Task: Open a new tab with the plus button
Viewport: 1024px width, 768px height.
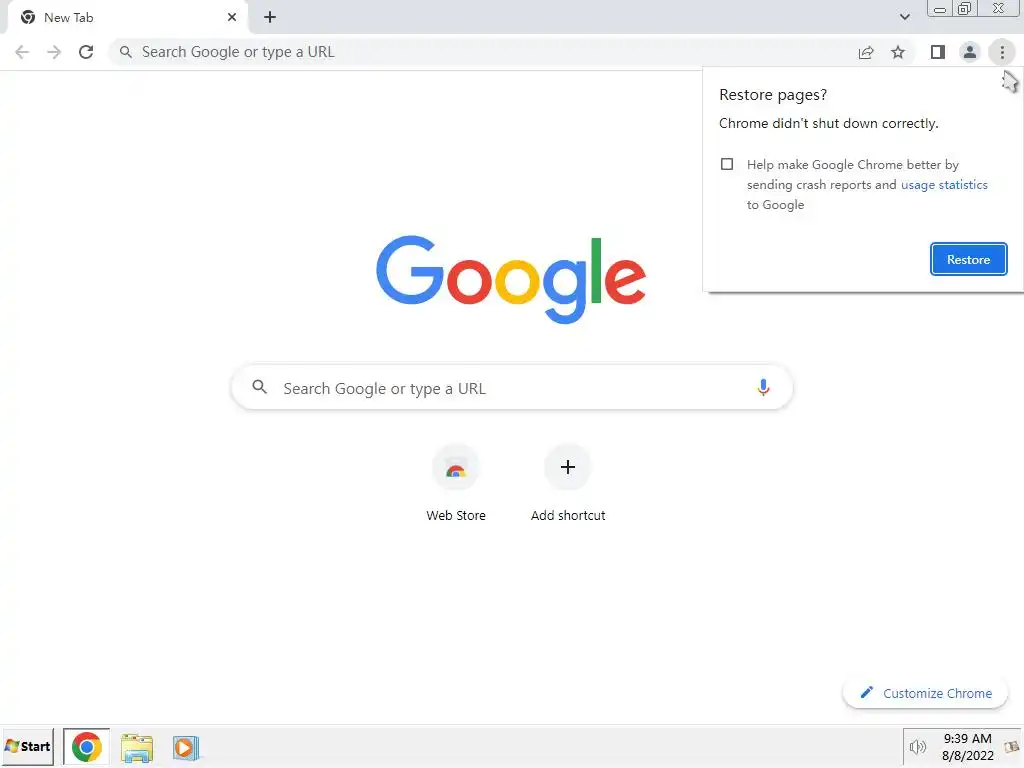Action: pyautogui.click(x=270, y=18)
